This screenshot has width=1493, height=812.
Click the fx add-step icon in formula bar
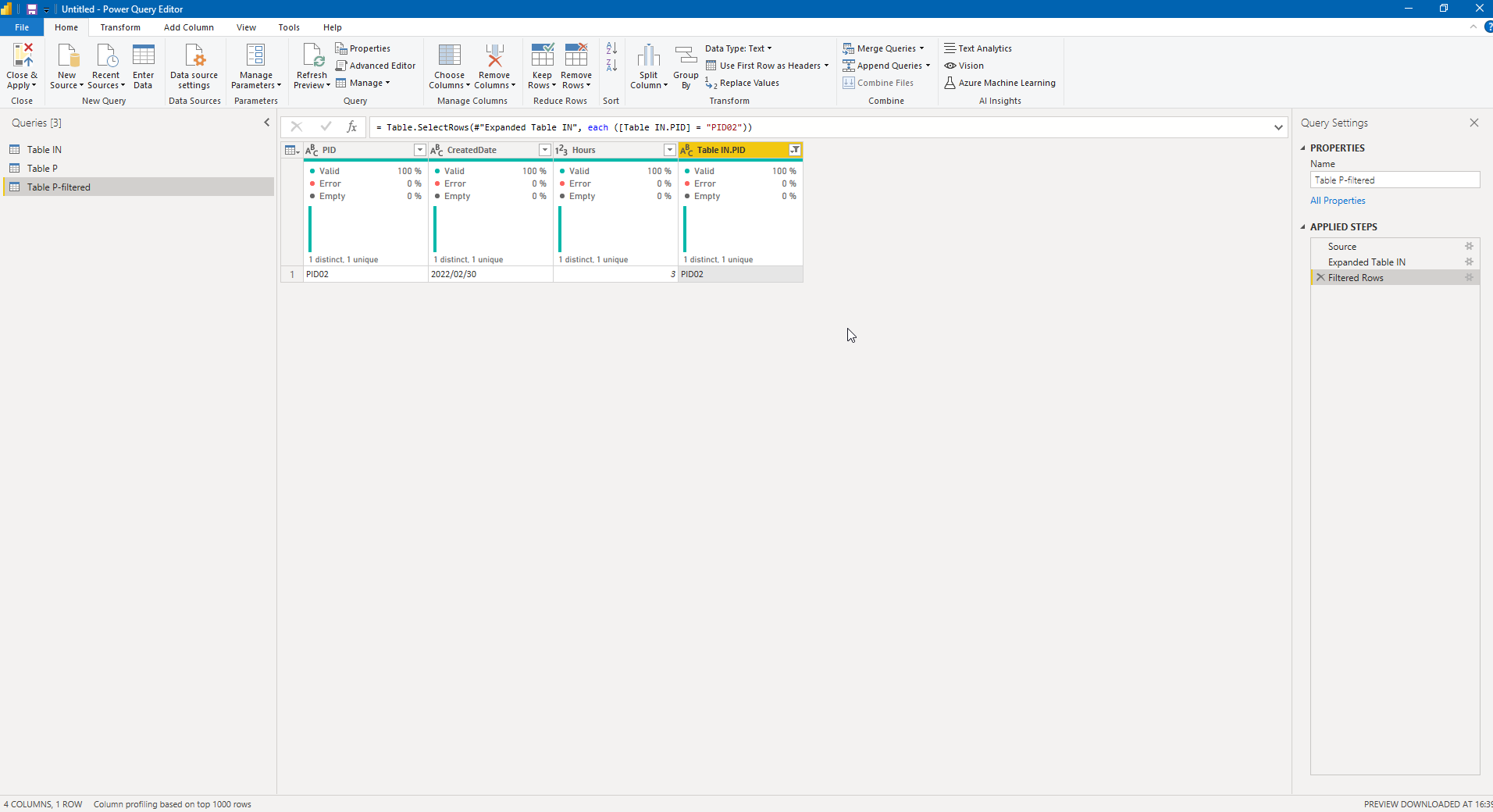pyautogui.click(x=351, y=126)
